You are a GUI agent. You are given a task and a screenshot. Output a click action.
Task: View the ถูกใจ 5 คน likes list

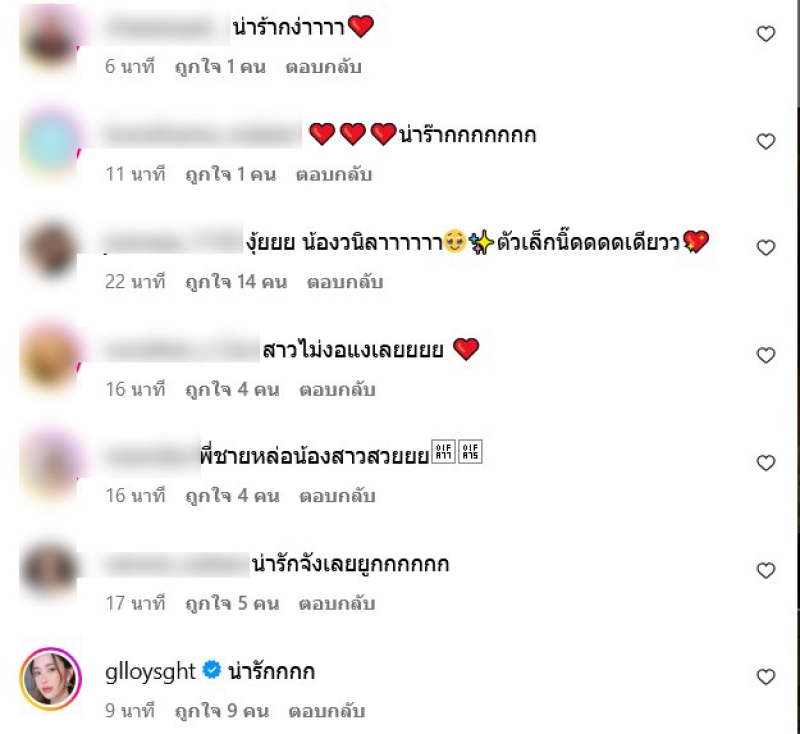tap(233, 604)
